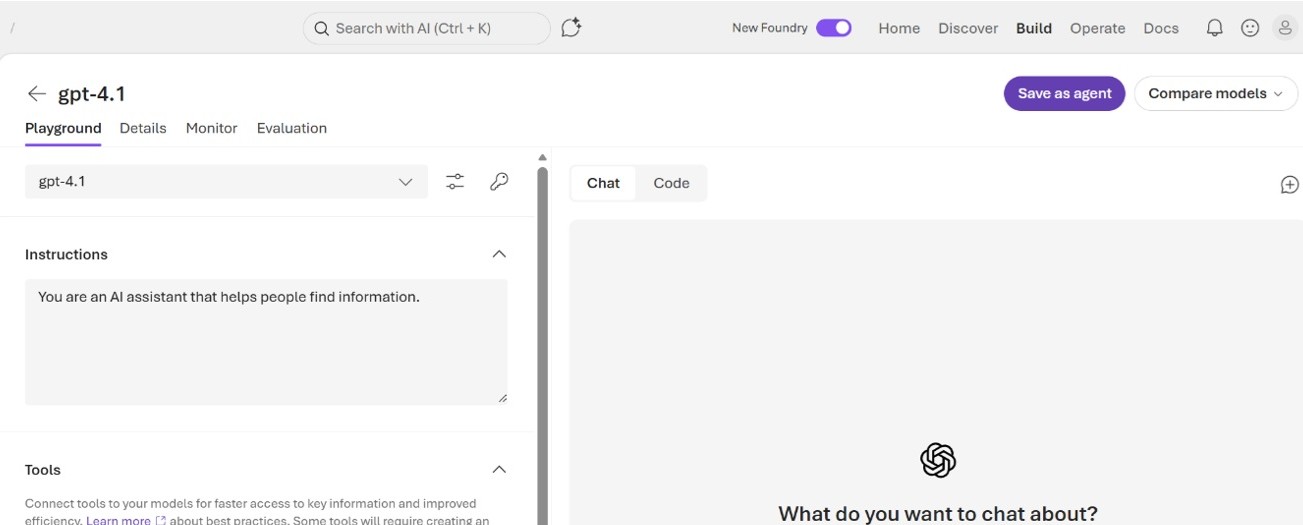Toggle the New Foundry switch

[x=834, y=28]
